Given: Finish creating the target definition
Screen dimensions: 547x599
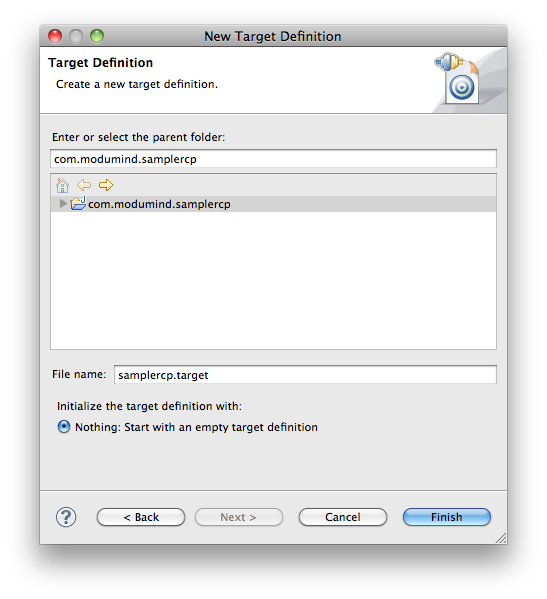Looking at the screenshot, I should pos(447,517).
